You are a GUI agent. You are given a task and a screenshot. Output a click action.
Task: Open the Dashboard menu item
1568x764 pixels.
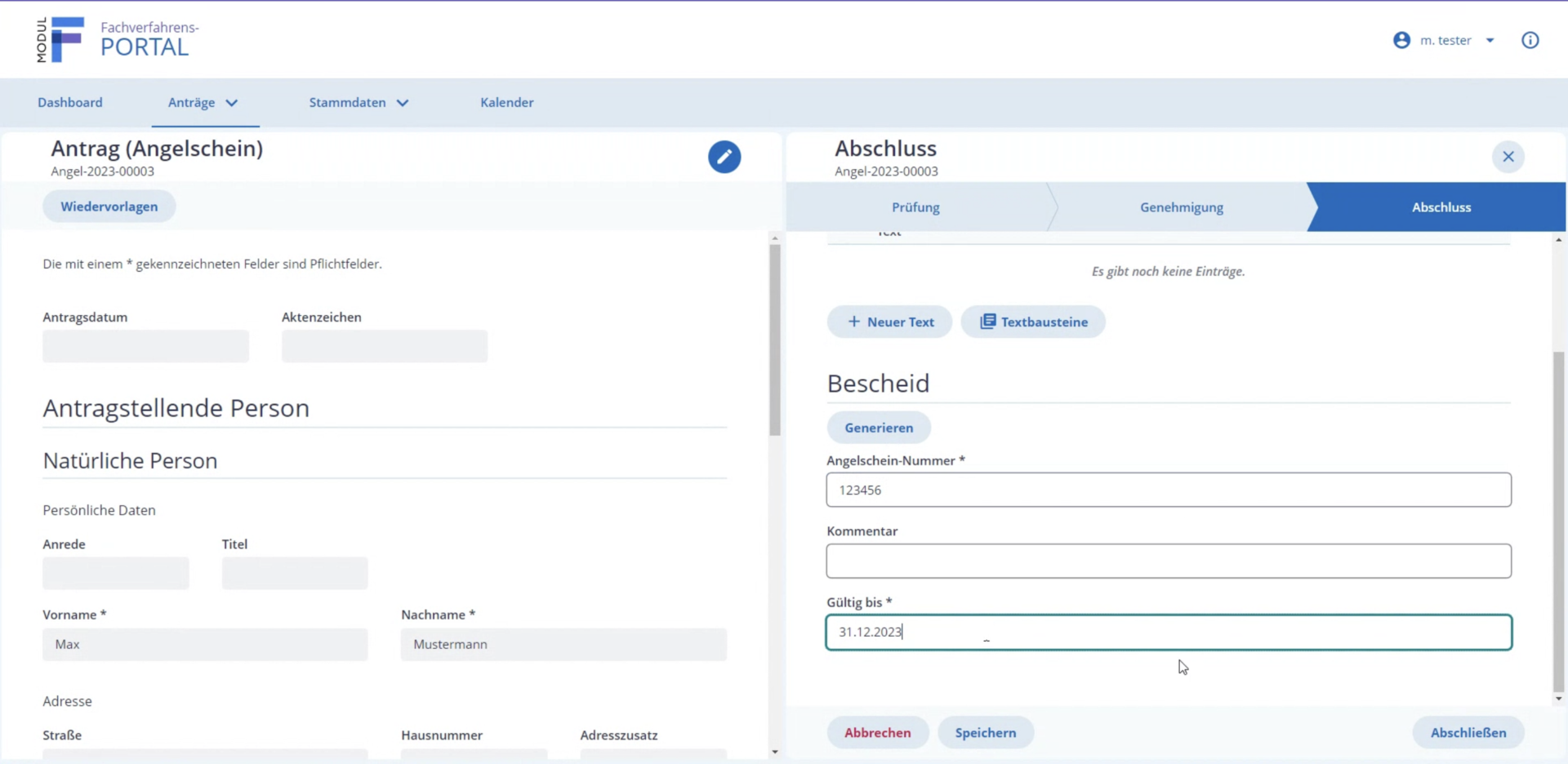pos(70,102)
